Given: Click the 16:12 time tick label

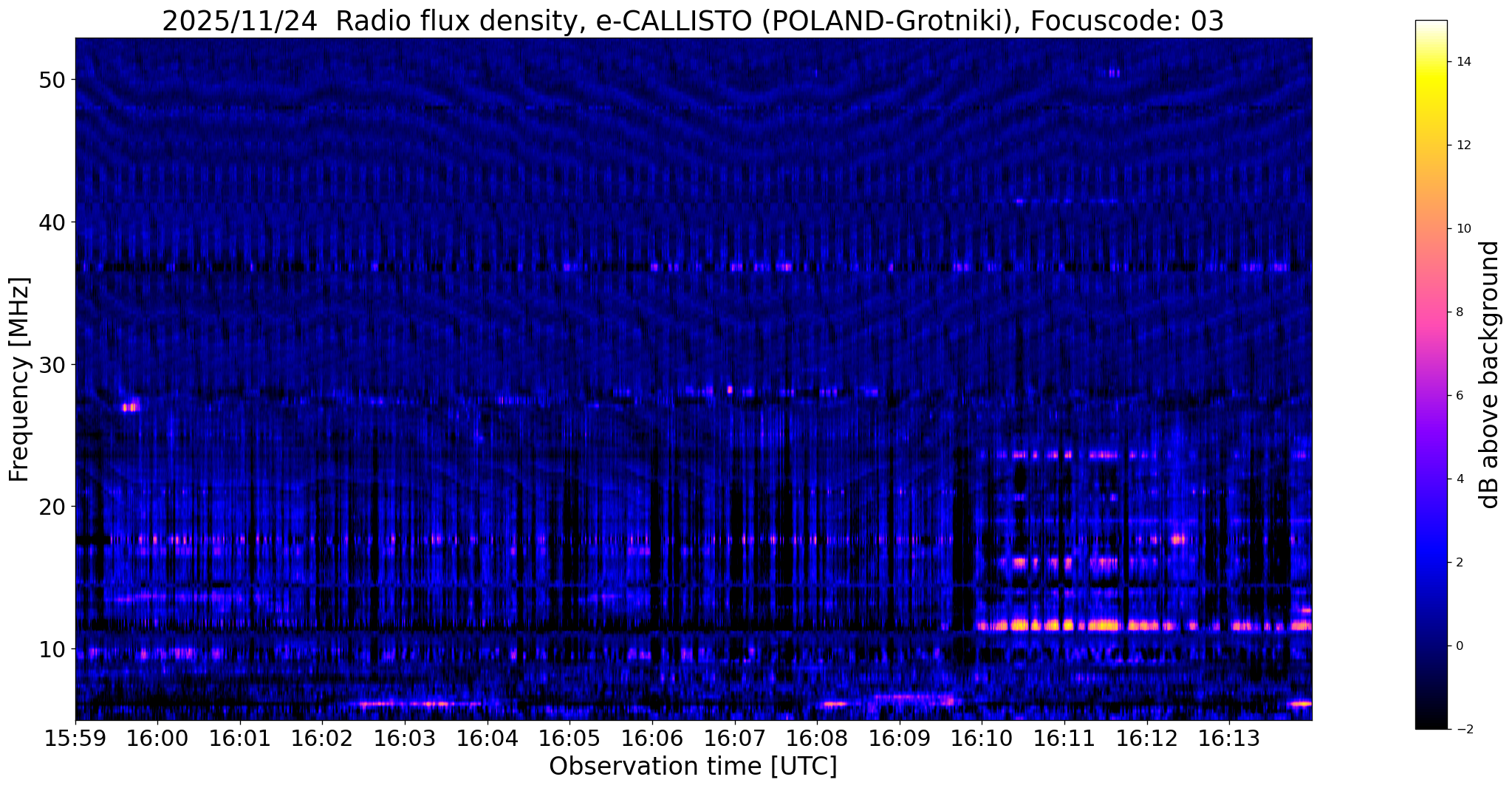Looking at the screenshot, I should pyautogui.click(x=1146, y=738).
